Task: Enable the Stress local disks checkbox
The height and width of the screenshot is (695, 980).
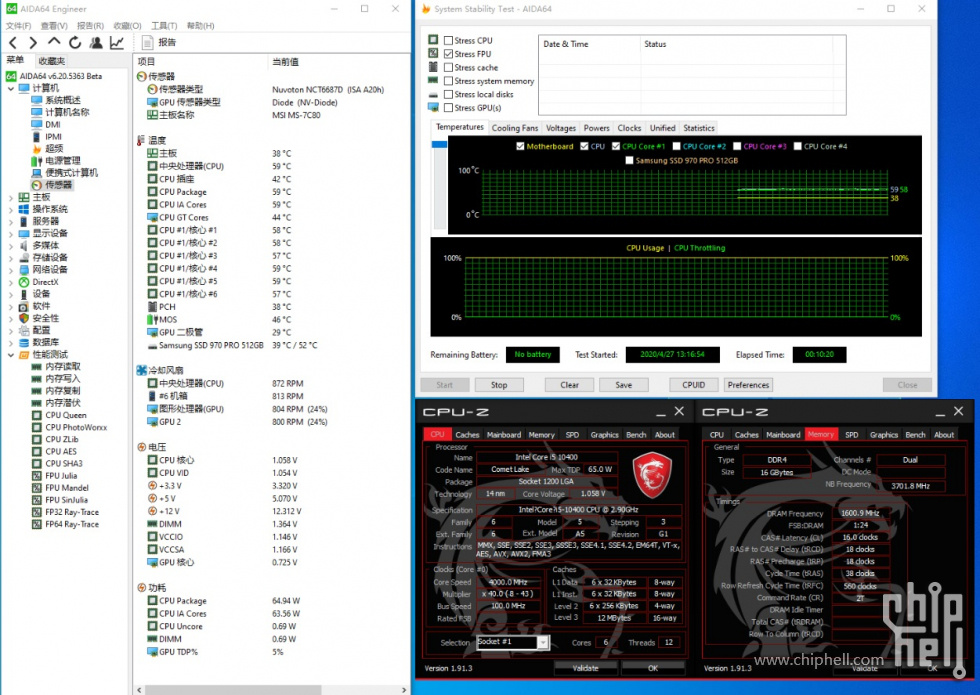Action: coord(448,94)
